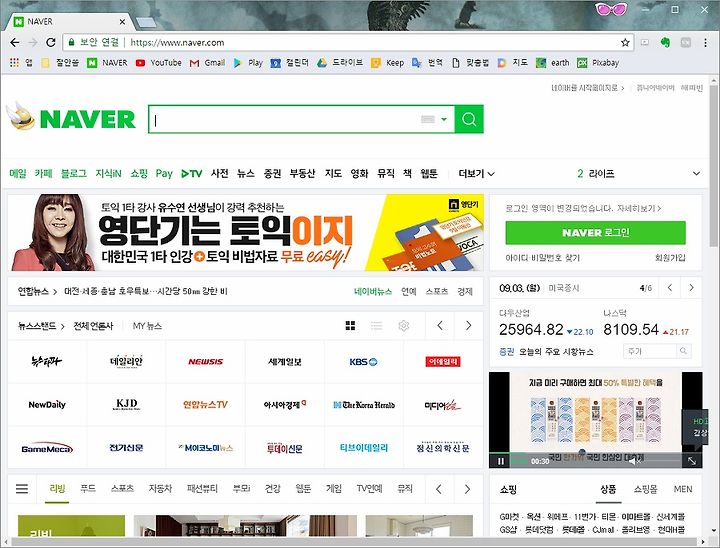Pause the video advertisement
The width and height of the screenshot is (720, 548).
click(x=501, y=461)
